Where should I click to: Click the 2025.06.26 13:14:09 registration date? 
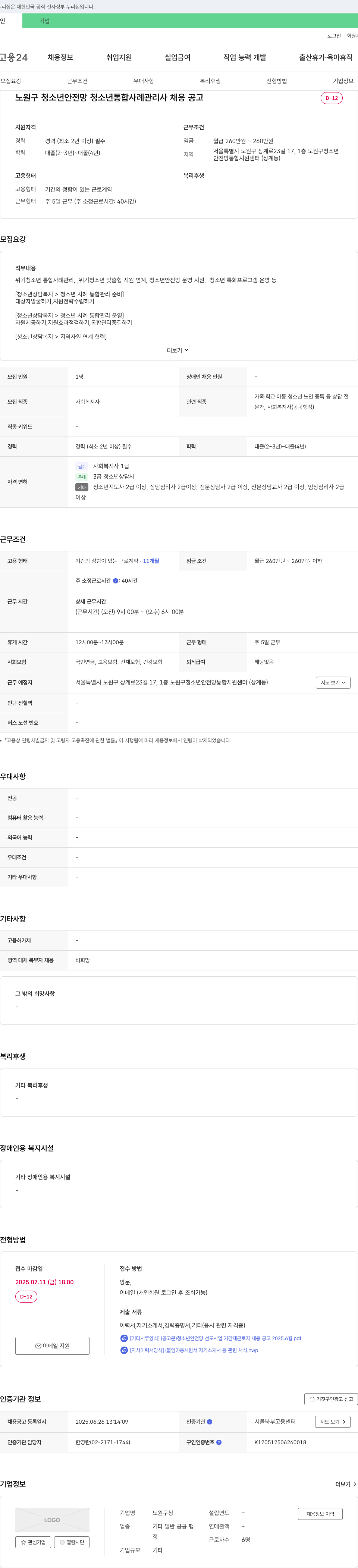[102, 1421]
